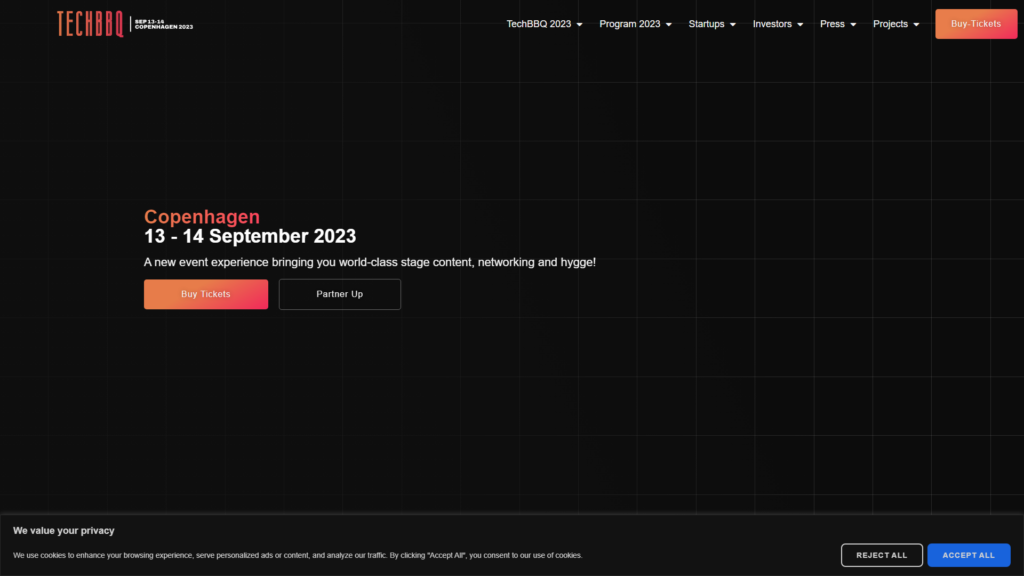The image size is (1024, 576).
Task: Click the 'SEP 13-14 Copenhagen 2023' logo text
Action: [x=164, y=24]
